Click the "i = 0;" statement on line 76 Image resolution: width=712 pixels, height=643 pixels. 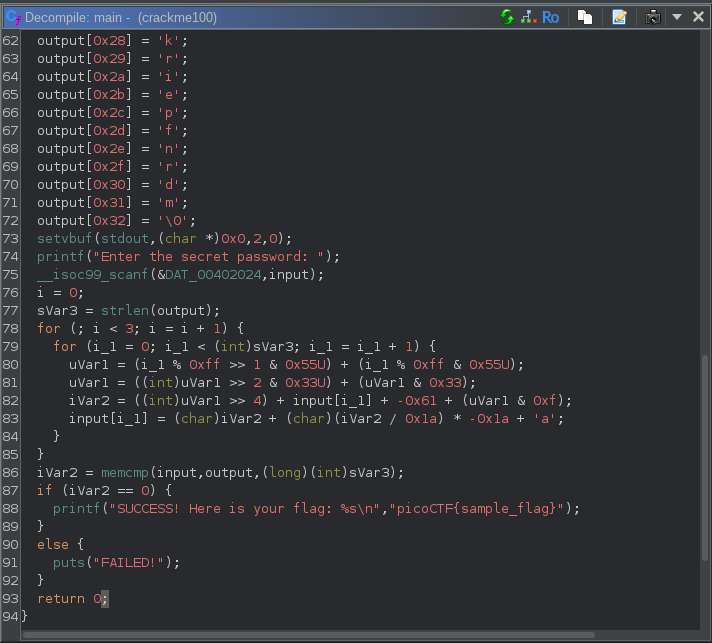pyautogui.click(x=60, y=292)
